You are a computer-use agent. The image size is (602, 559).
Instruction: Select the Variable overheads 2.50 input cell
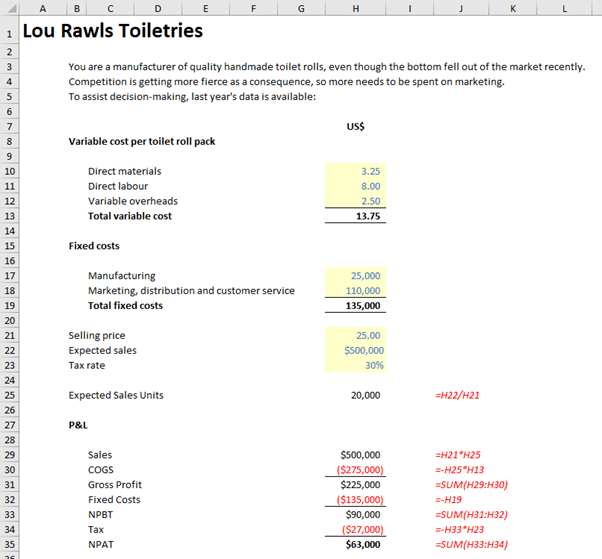click(x=355, y=201)
